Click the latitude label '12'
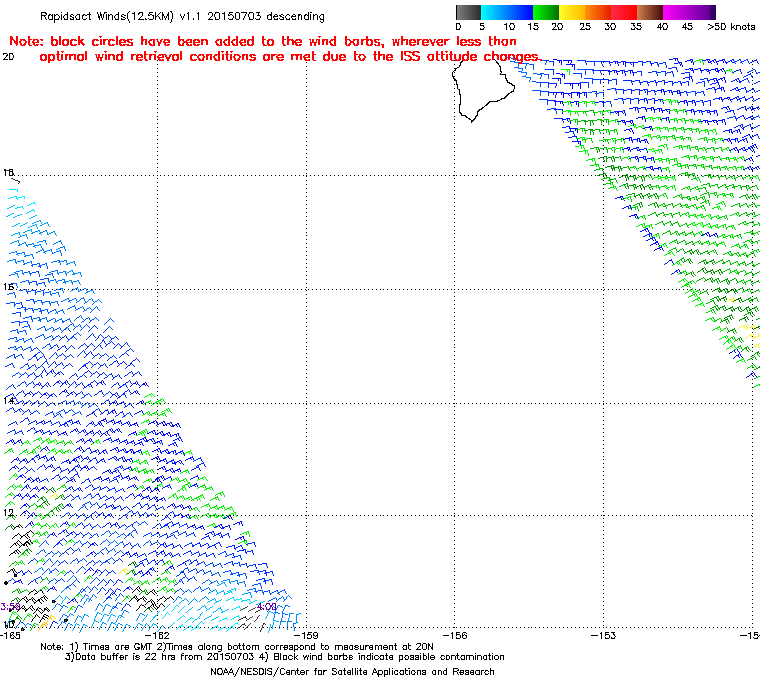 click(9, 513)
